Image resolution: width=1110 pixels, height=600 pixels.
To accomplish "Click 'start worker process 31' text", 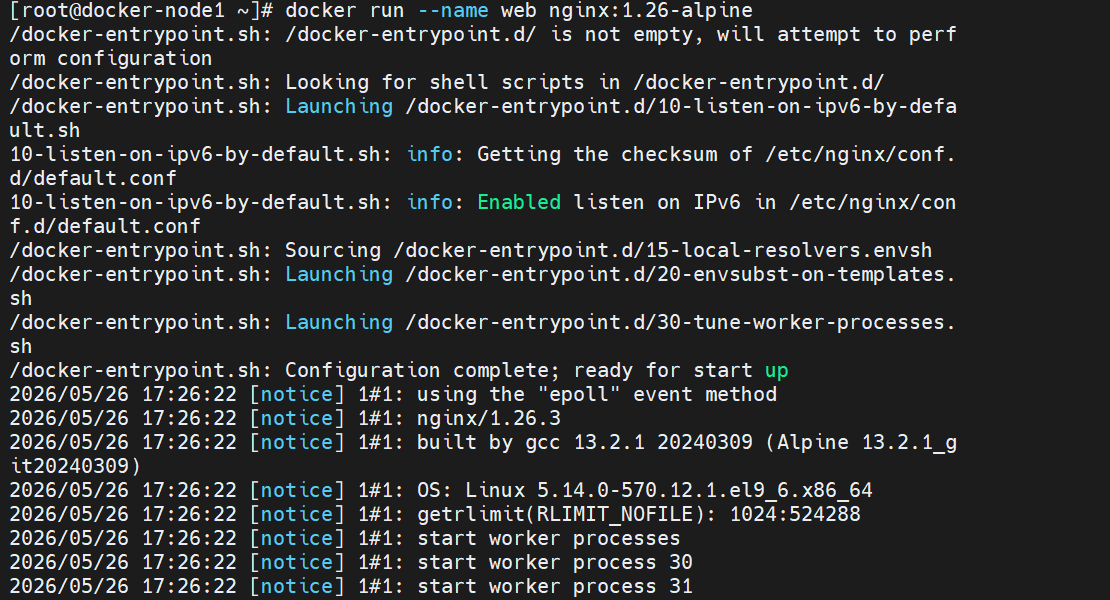I will coord(555,587).
